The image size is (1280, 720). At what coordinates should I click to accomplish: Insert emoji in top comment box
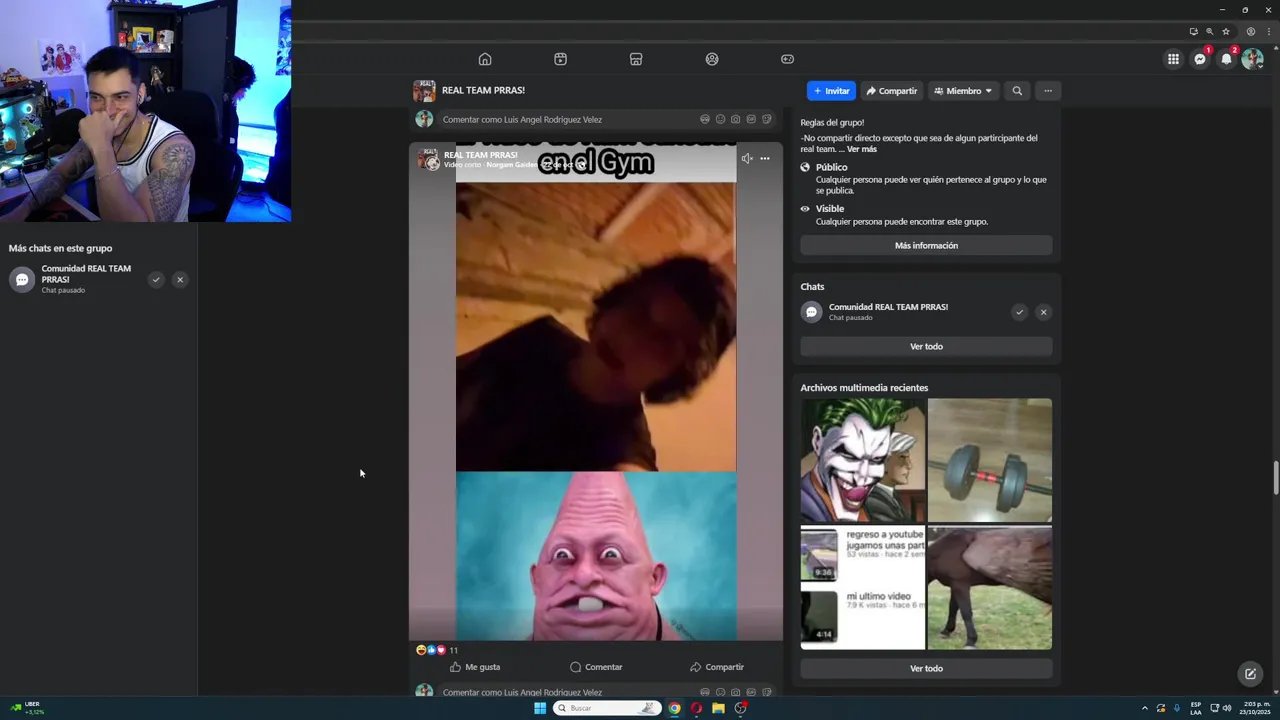tap(720, 119)
